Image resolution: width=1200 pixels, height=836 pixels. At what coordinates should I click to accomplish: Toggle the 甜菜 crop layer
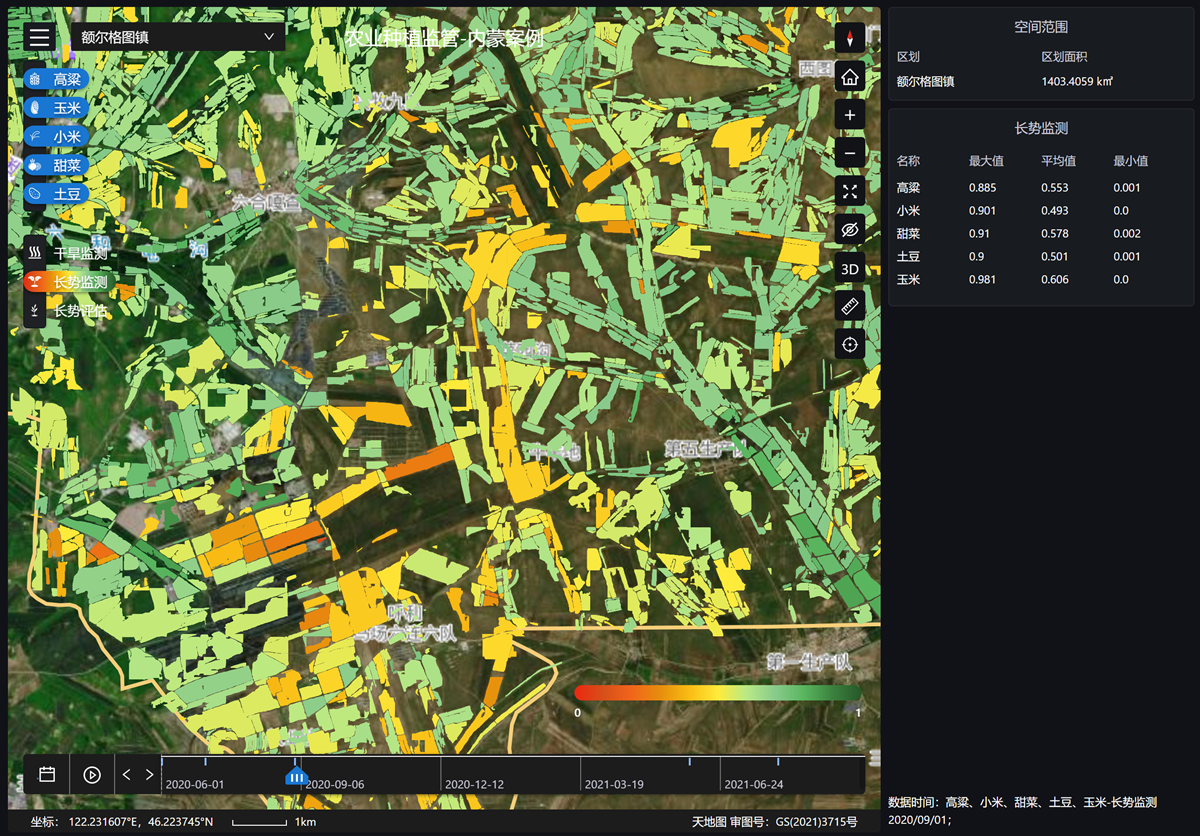(56, 165)
